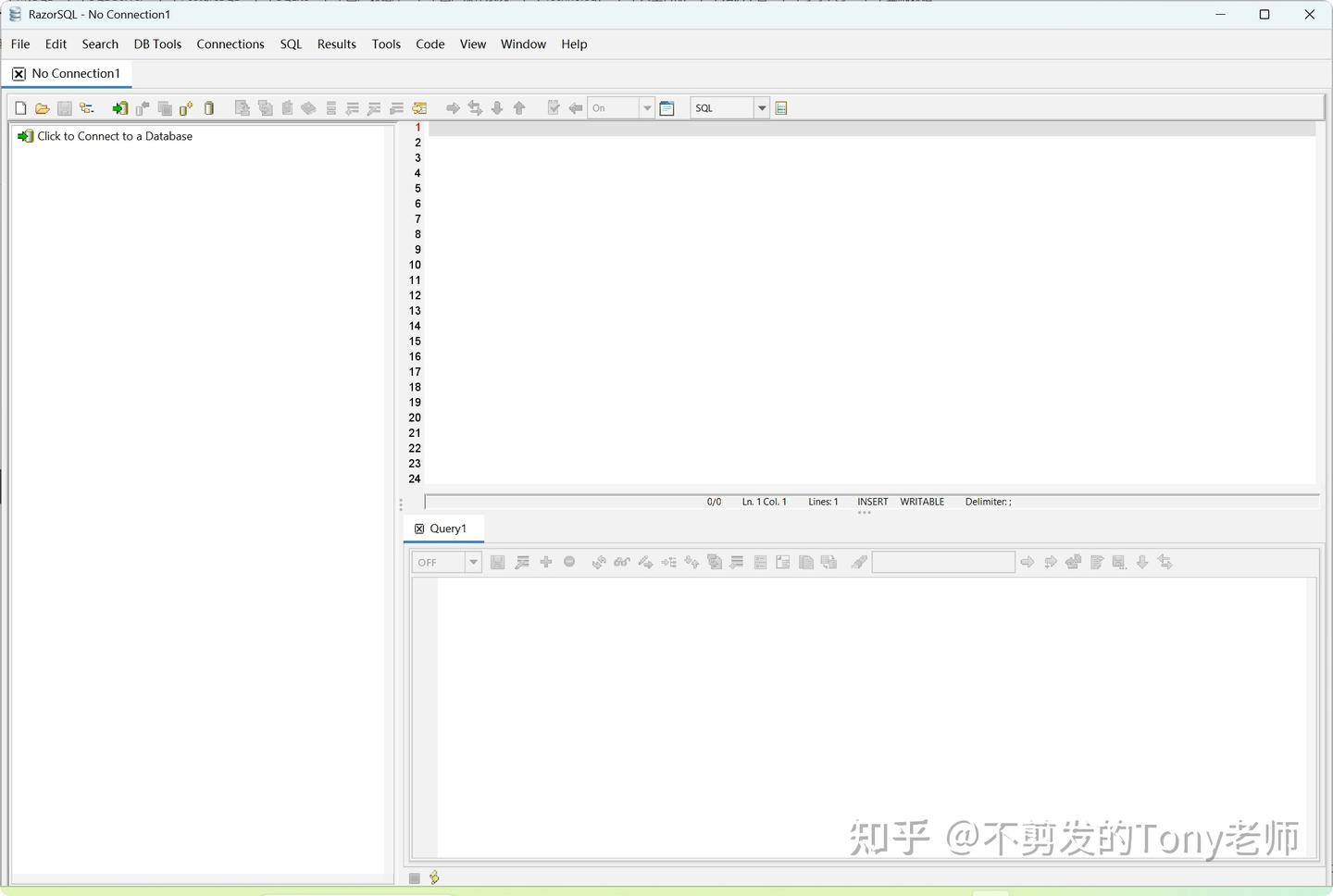This screenshot has height=896, width=1333.
Task: Click the brush icon left of results search field
Action: tap(859, 562)
